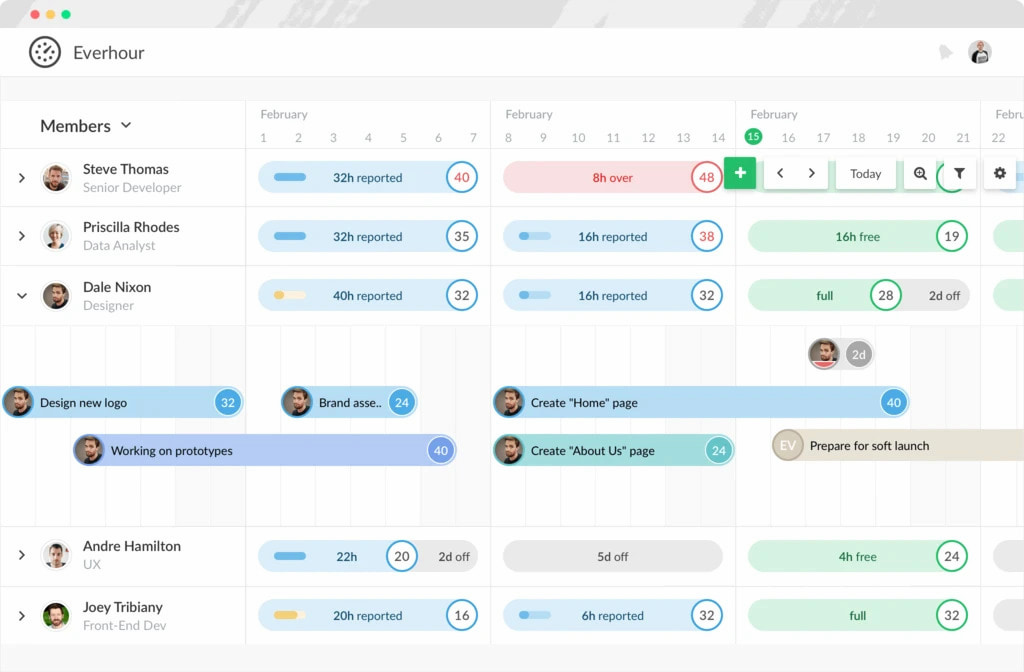Viewport: 1024px width, 672px height.
Task: Click the Today button
Action: click(865, 173)
